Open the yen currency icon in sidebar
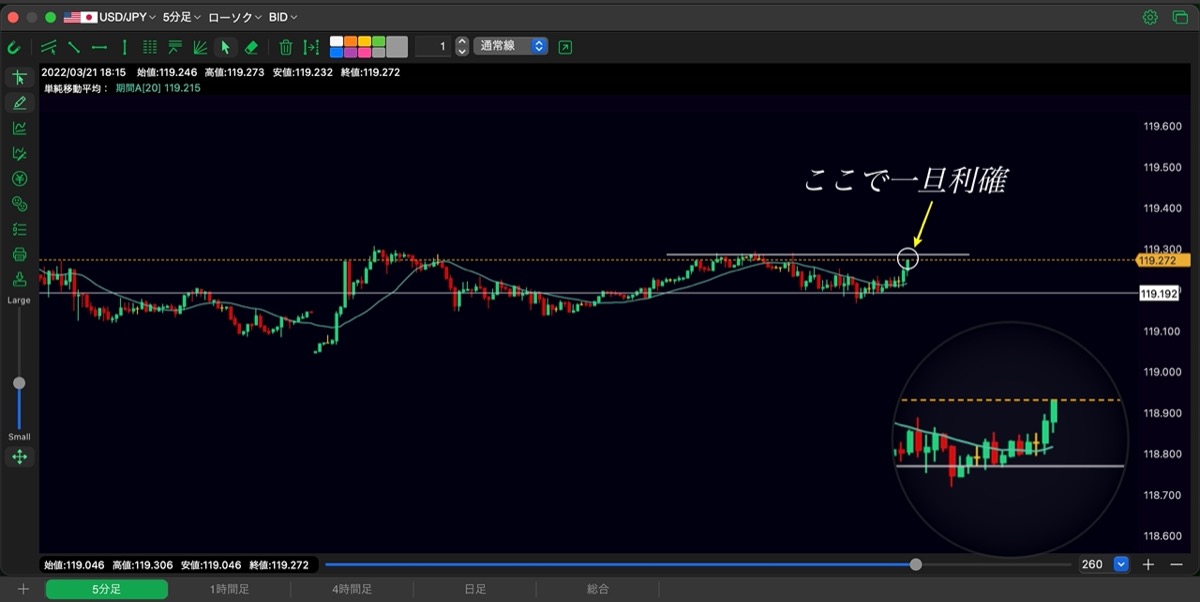Image resolution: width=1200 pixels, height=602 pixels. pos(19,179)
